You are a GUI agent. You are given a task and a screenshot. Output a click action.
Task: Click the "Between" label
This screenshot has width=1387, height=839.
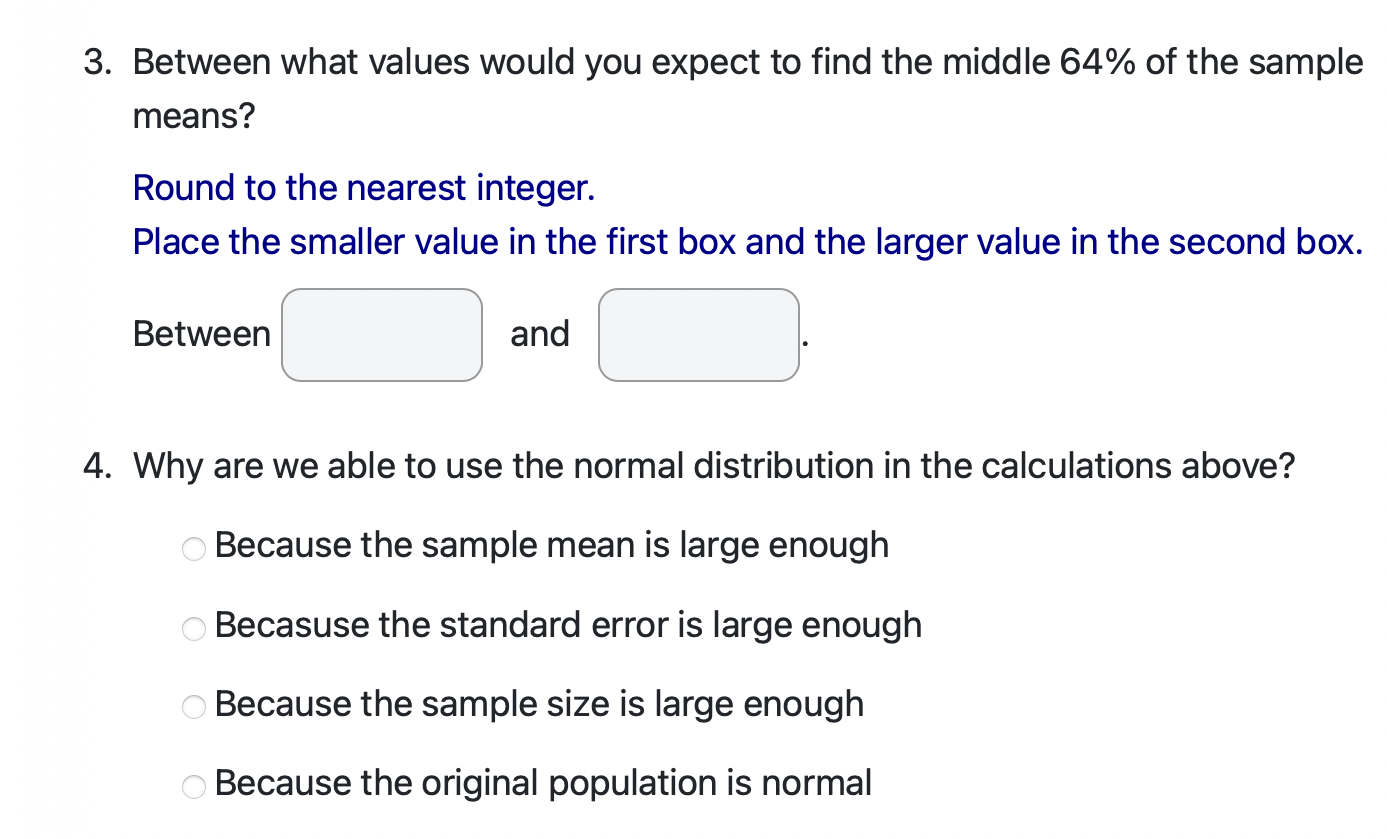[x=201, y=333]
